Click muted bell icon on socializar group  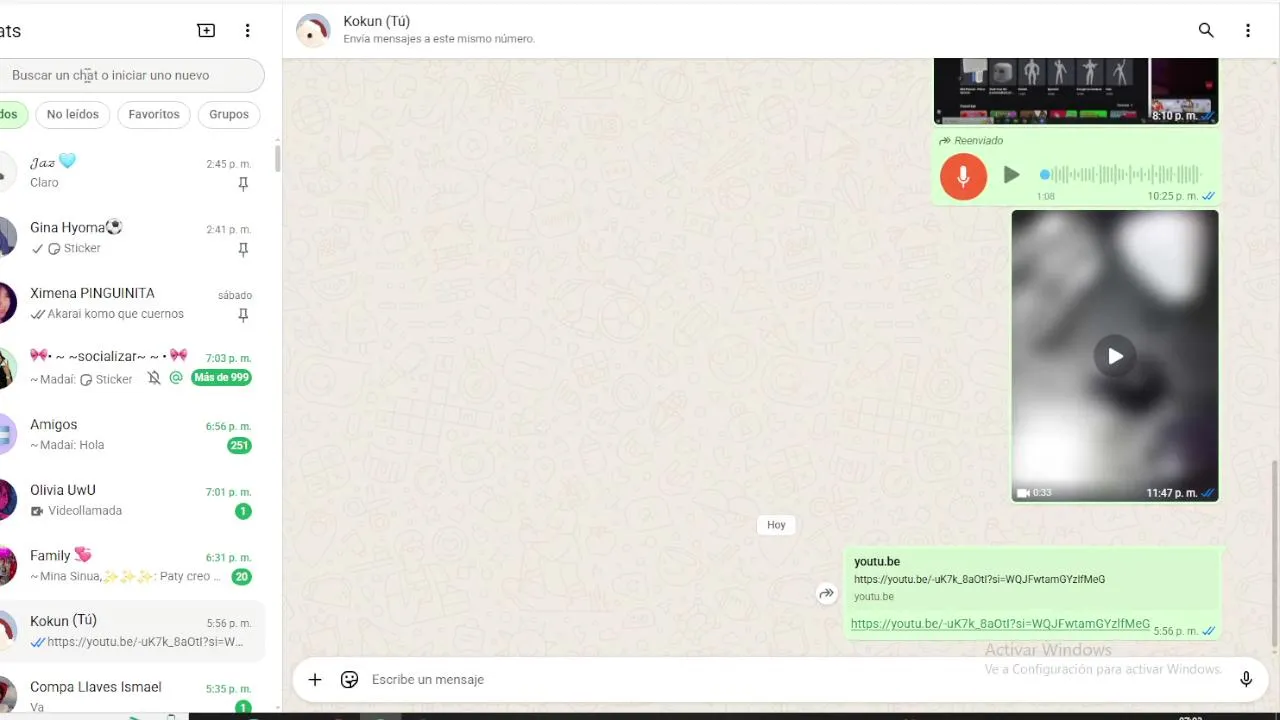(x=154, y=378)
